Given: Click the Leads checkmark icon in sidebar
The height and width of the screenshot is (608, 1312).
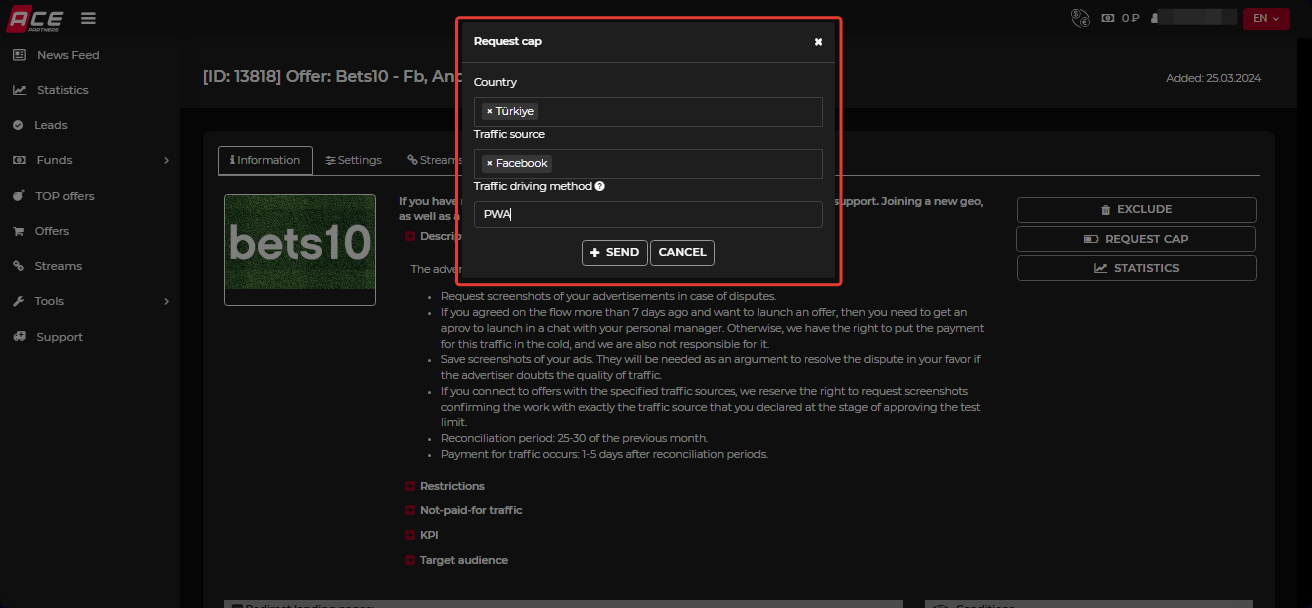Looking at the screenshot, I should [18, 125].
